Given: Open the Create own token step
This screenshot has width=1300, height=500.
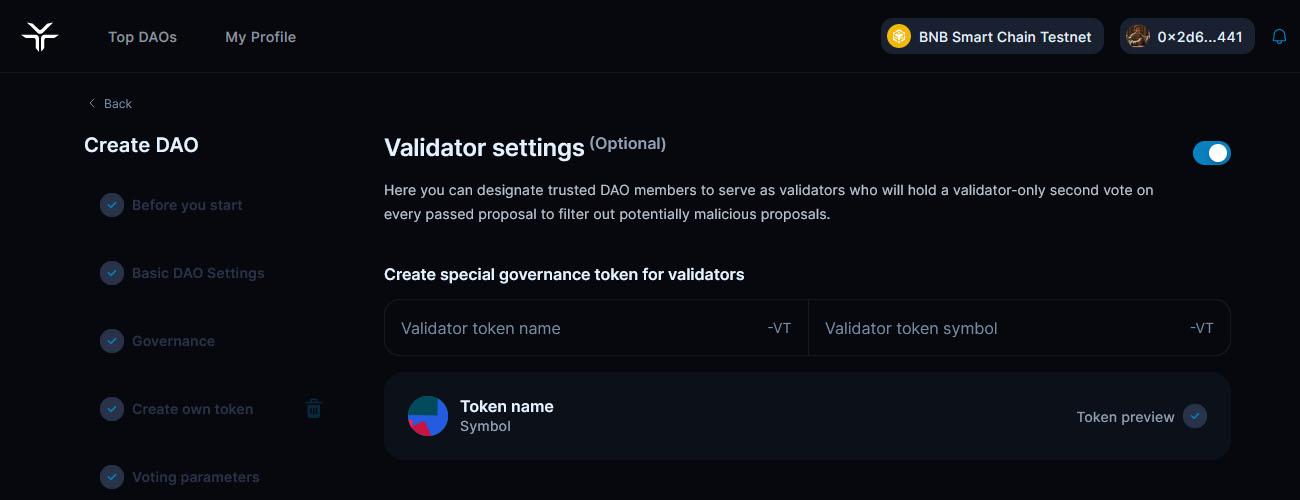Looking at the screenshot, I should 192,409.
